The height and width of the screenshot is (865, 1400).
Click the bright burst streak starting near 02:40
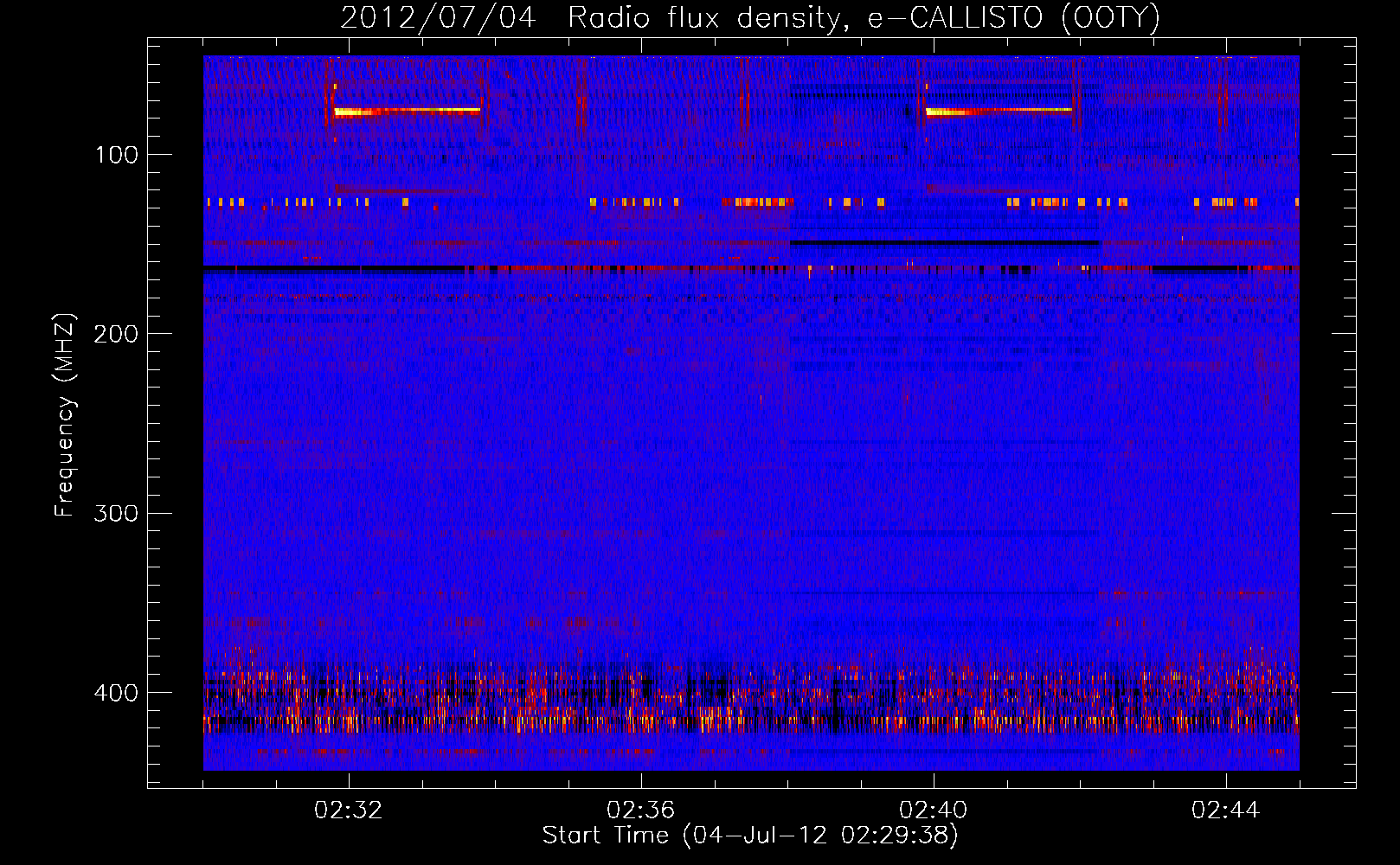point(999,112)
